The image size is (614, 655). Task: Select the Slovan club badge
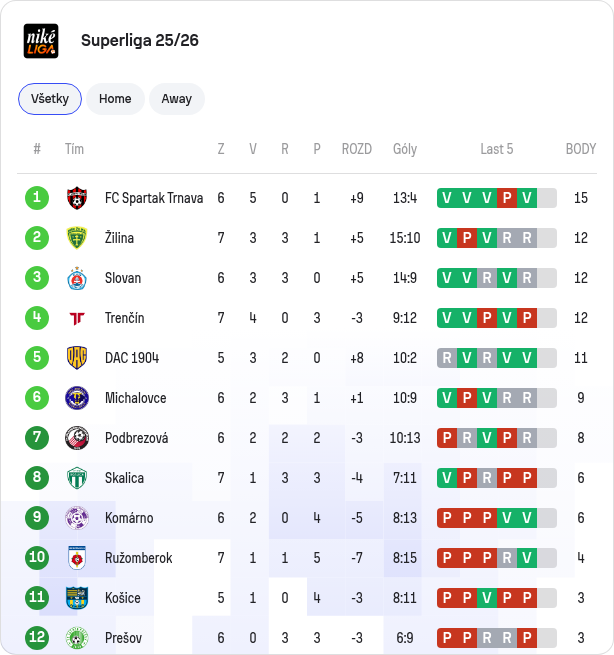click(x=77, y=278)
